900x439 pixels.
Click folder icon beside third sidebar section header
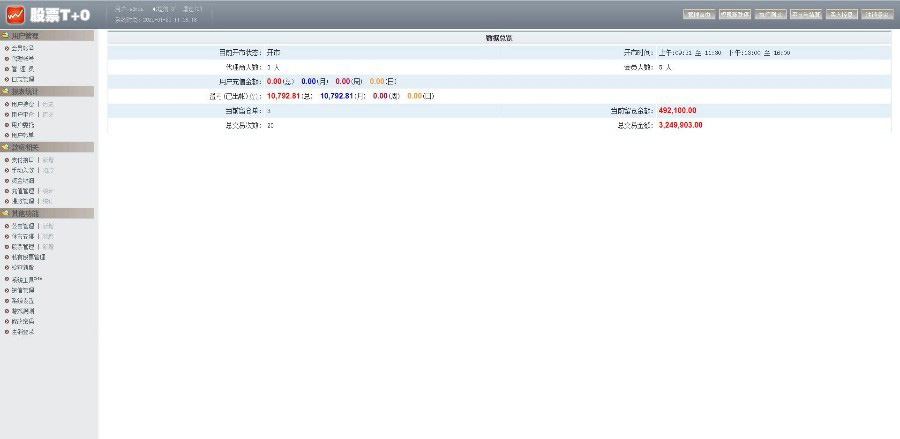point(5,147)
